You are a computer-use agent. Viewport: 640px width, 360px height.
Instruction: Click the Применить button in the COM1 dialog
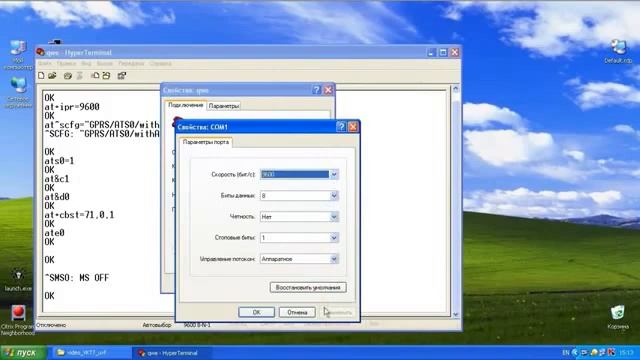(x=338, y=312)
